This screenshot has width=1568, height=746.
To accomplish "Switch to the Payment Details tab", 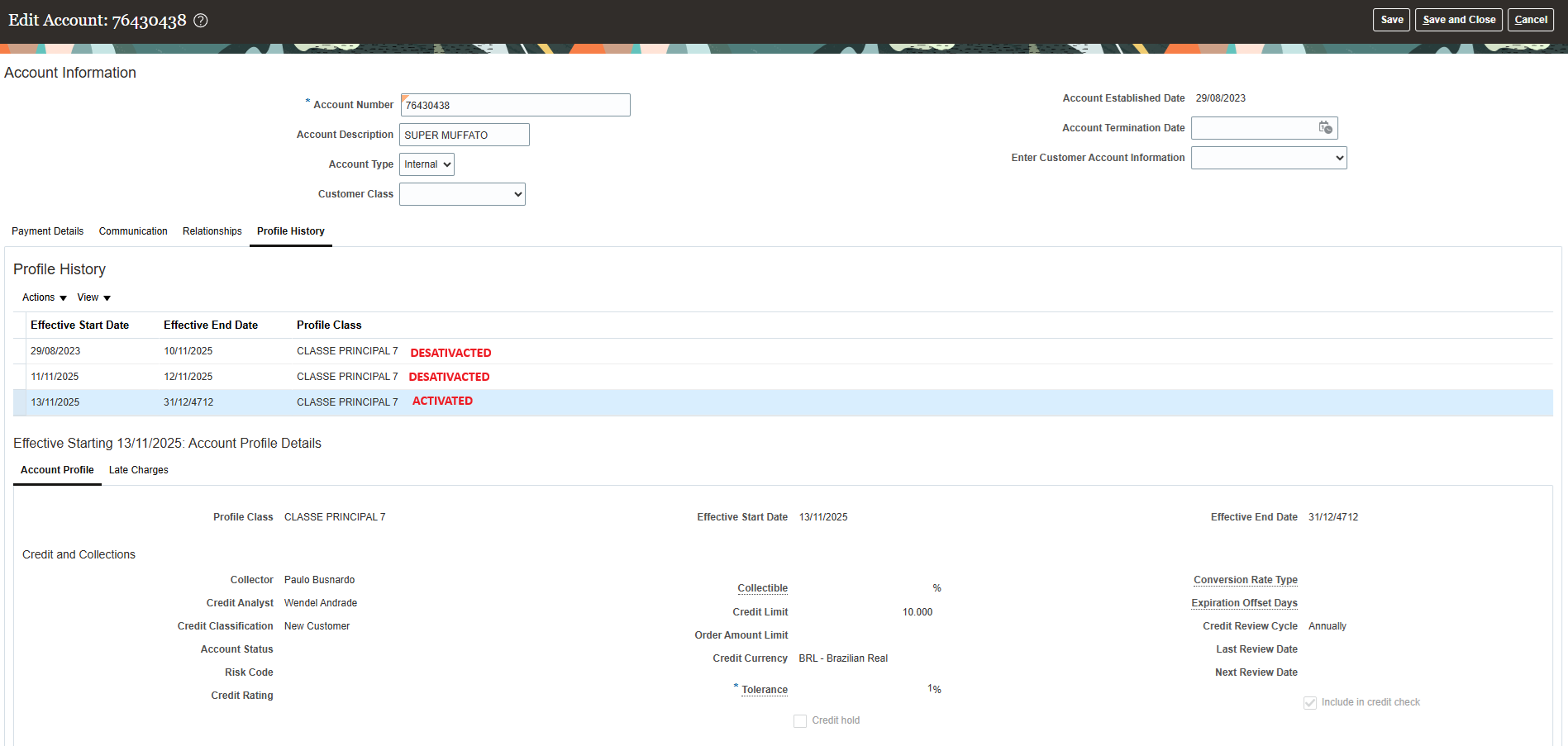I will click(47, 231).
